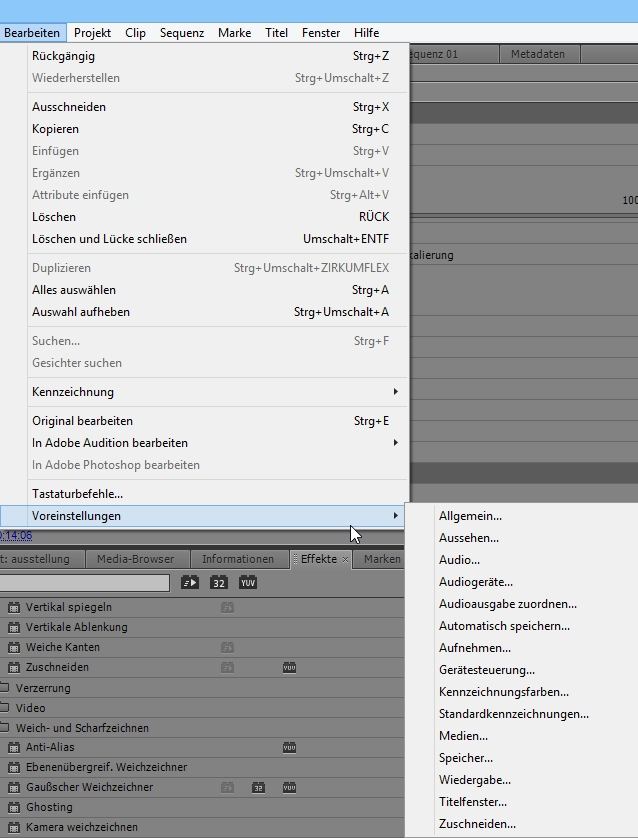The width and height of the screenshot is (638, 838).
Task: Click the YUV badge in Zuschneiden row
Action: tap(289, 667)
